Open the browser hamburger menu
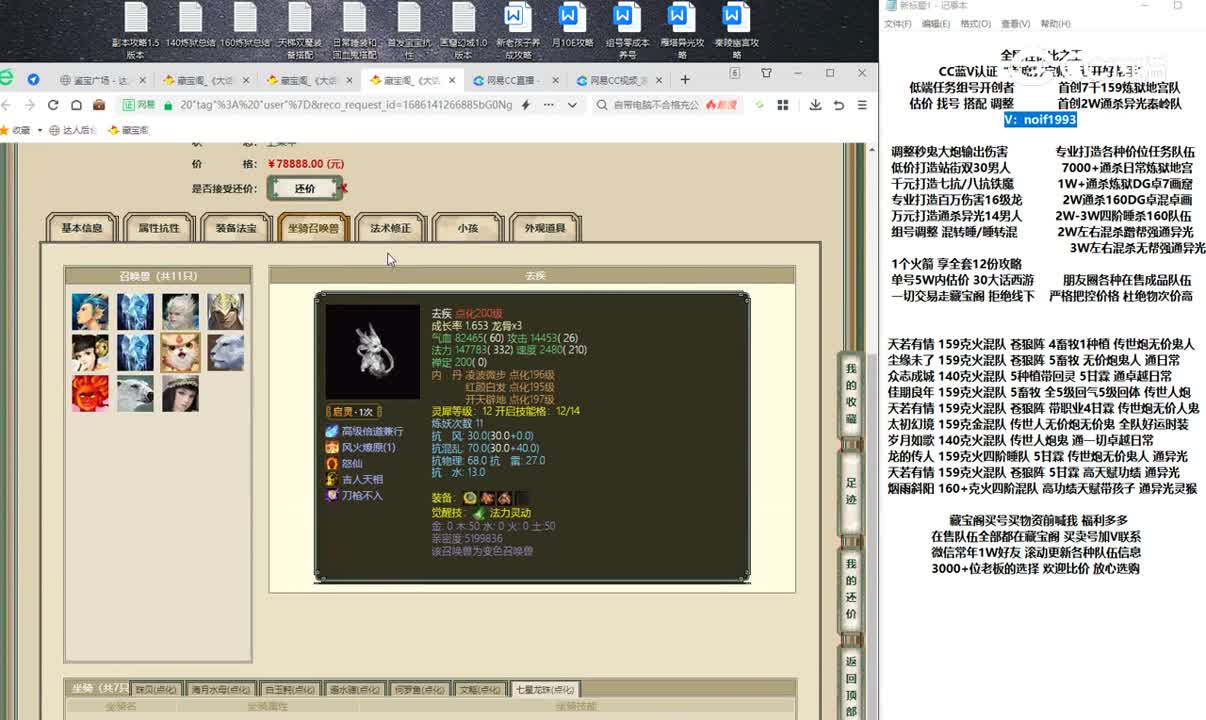Viewport: 1206px width, 720px height. coord(862,105)
